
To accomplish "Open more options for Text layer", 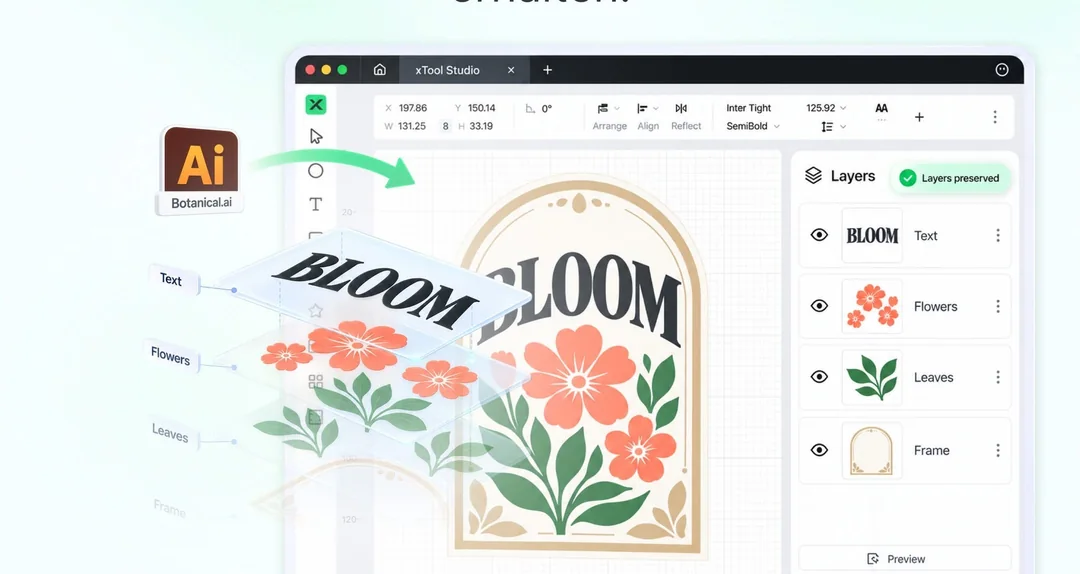I will [997, 236].
